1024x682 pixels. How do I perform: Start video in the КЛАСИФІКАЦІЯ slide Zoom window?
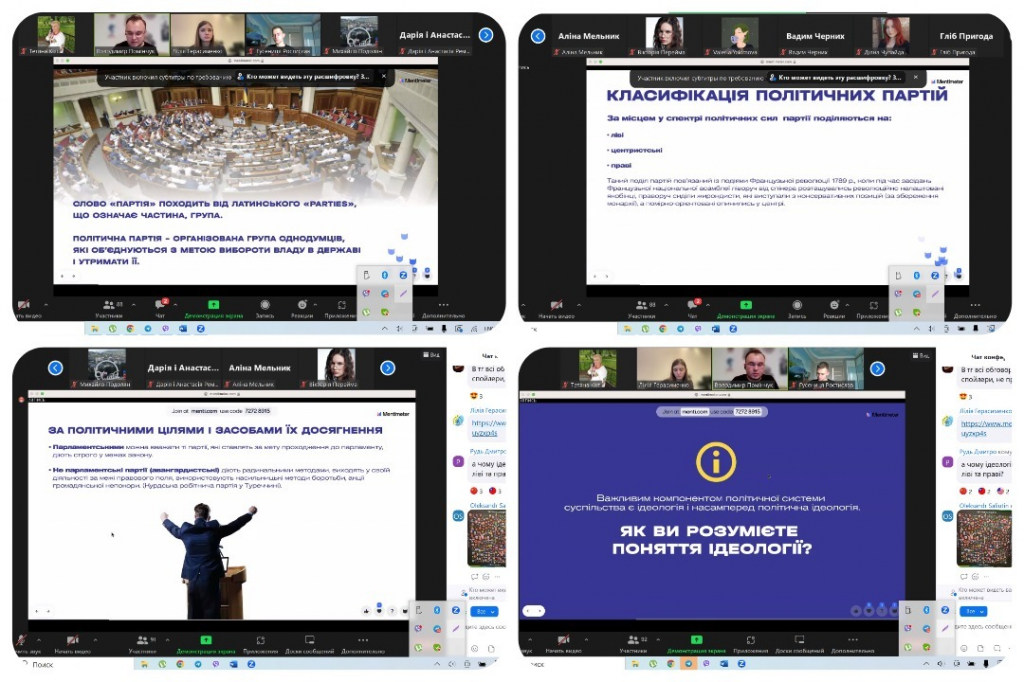[556, 308]
